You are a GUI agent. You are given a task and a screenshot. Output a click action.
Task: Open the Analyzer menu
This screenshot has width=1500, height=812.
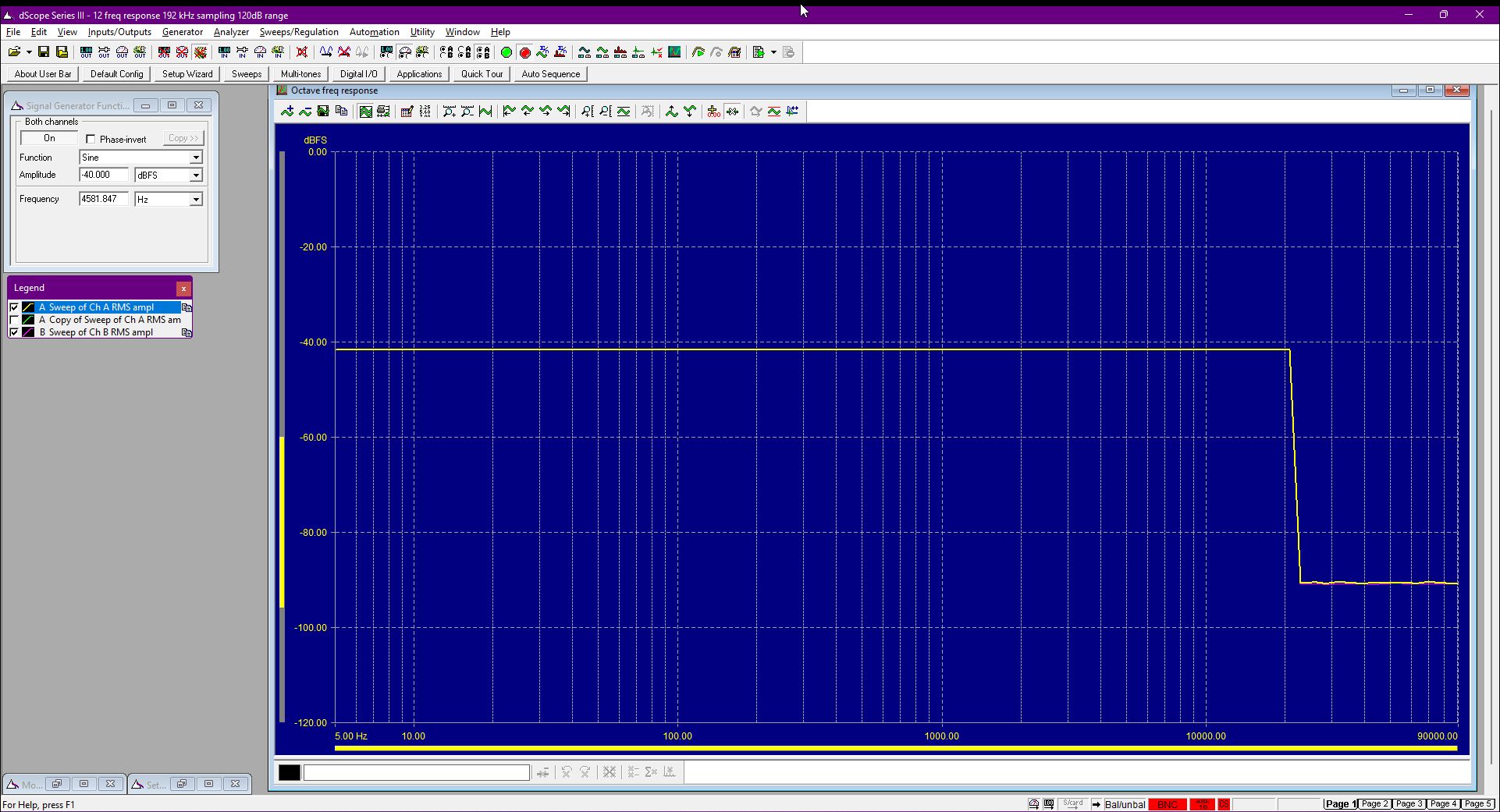click(231, 32)
